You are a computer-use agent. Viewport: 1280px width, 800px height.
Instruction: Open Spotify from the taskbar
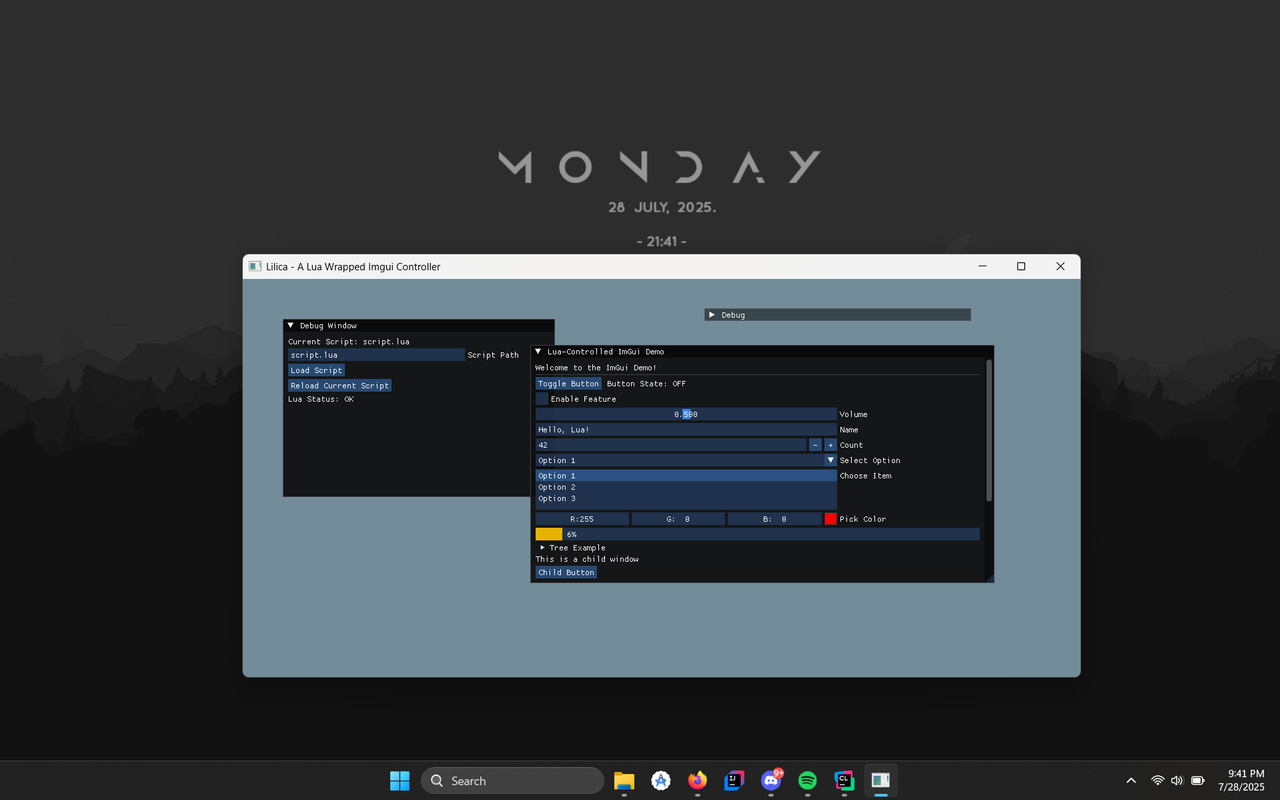pyautogui.click(x=807, y=781)
